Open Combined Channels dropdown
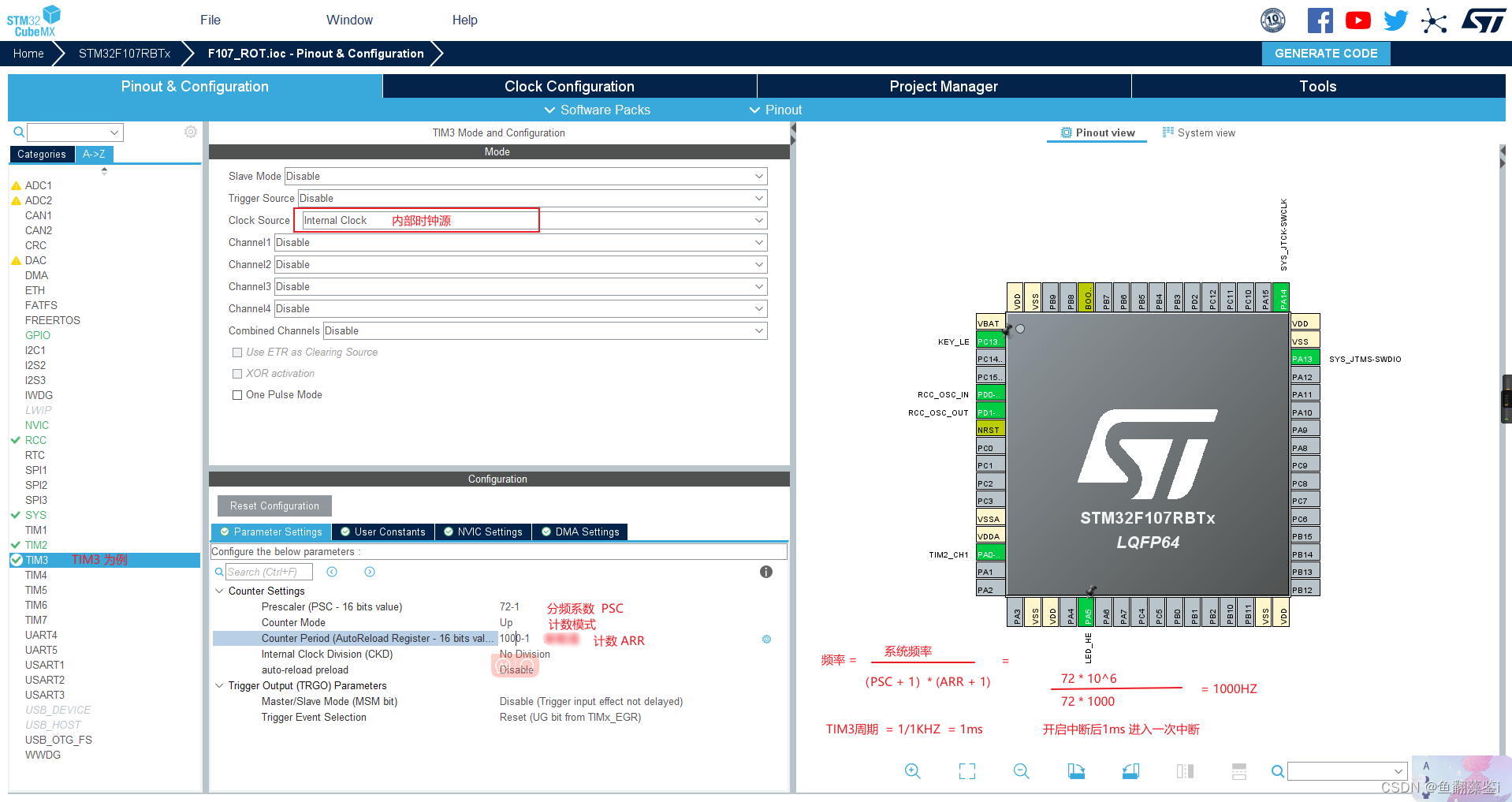The width and height of the screenshot is (1512, 802). [x=545, y=331]
